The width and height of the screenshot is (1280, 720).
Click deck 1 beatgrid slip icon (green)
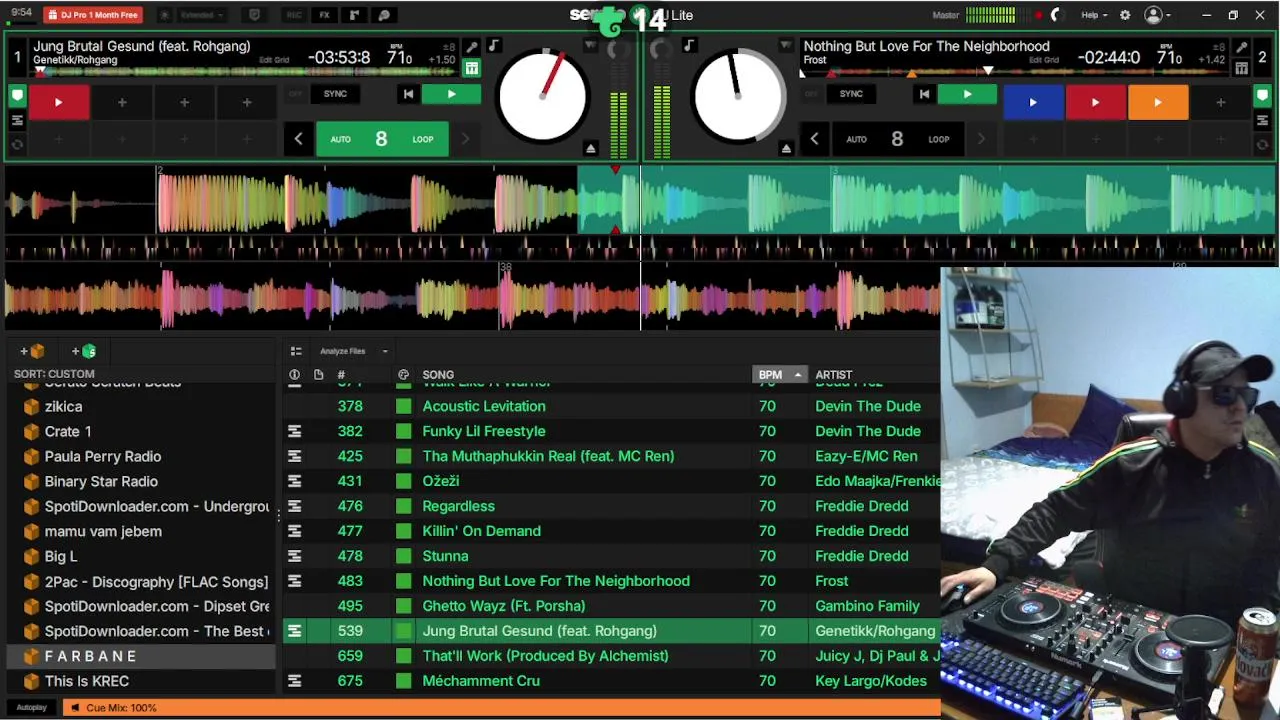point(472,68)
